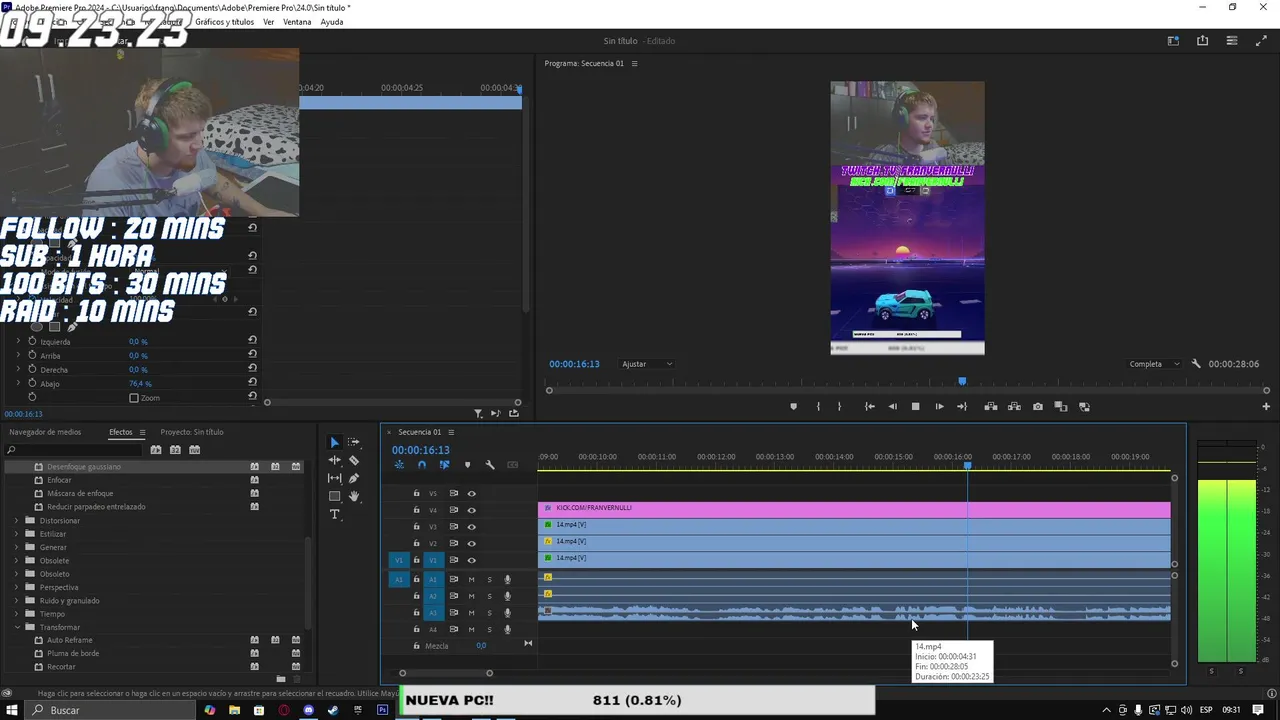Open the Ajustar zoom level dropdown
This screenshot has height=720, width=1280.
[647, 364]
